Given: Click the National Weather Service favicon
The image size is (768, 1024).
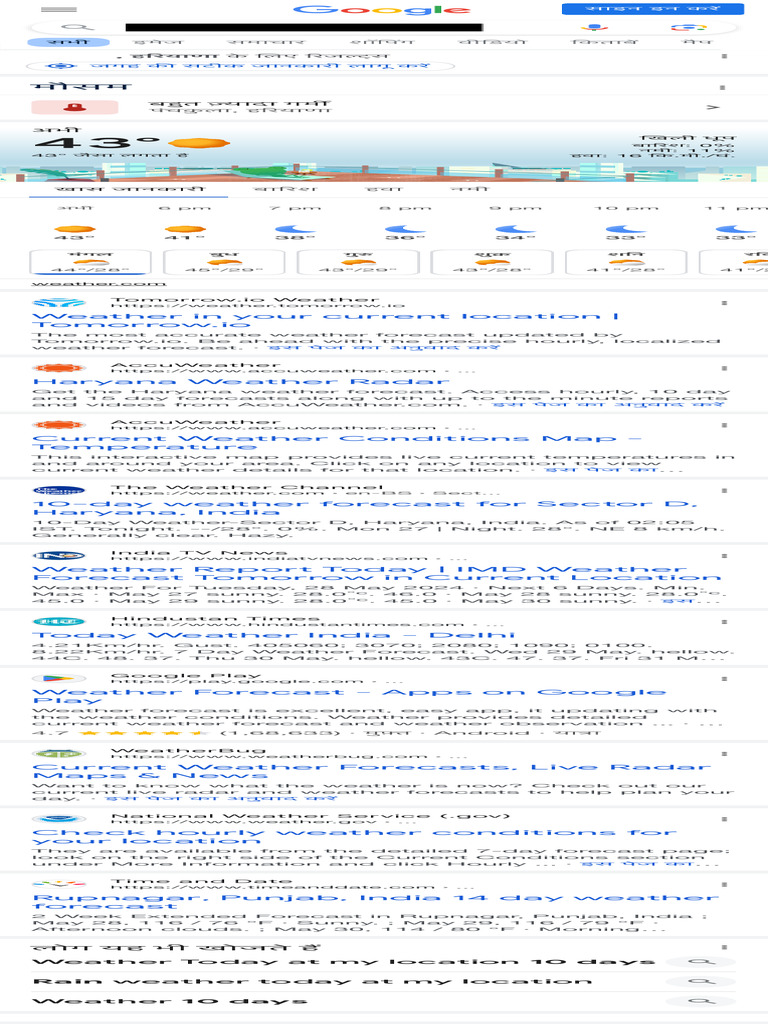Looking at the screenshot, I should (x=59, y=819).
